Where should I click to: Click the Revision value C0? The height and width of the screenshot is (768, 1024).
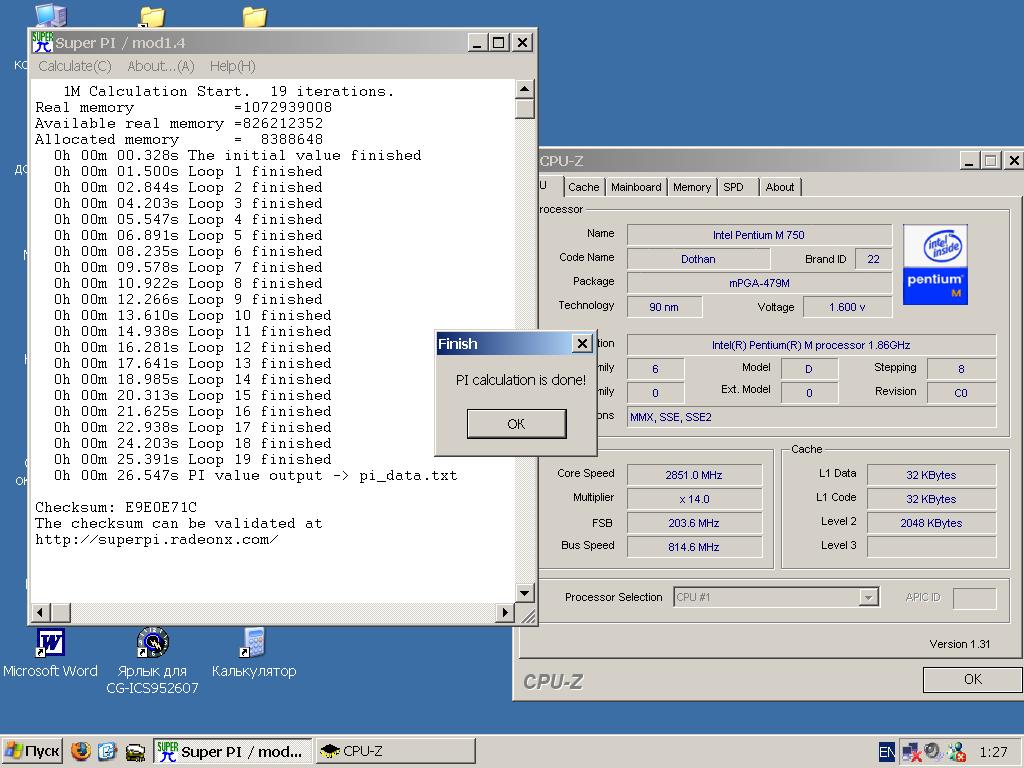[x=961, y=392]
